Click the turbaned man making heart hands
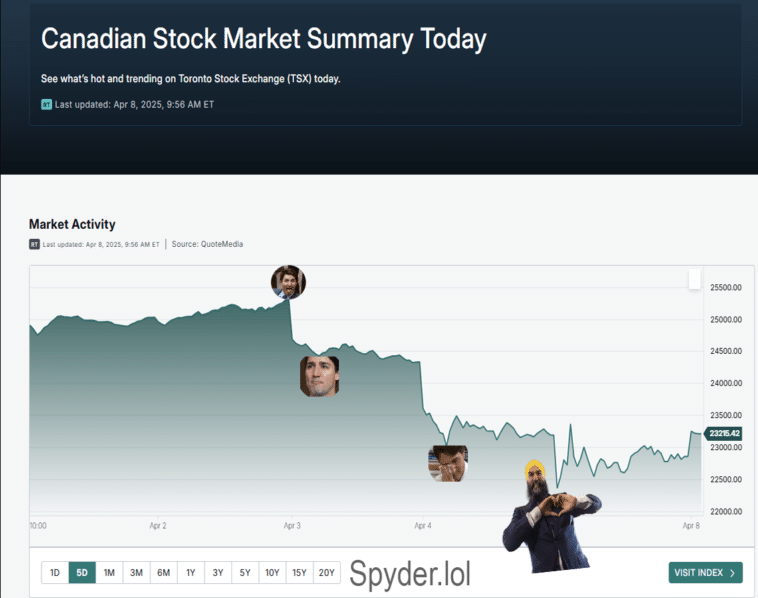 tap(544, 518)
